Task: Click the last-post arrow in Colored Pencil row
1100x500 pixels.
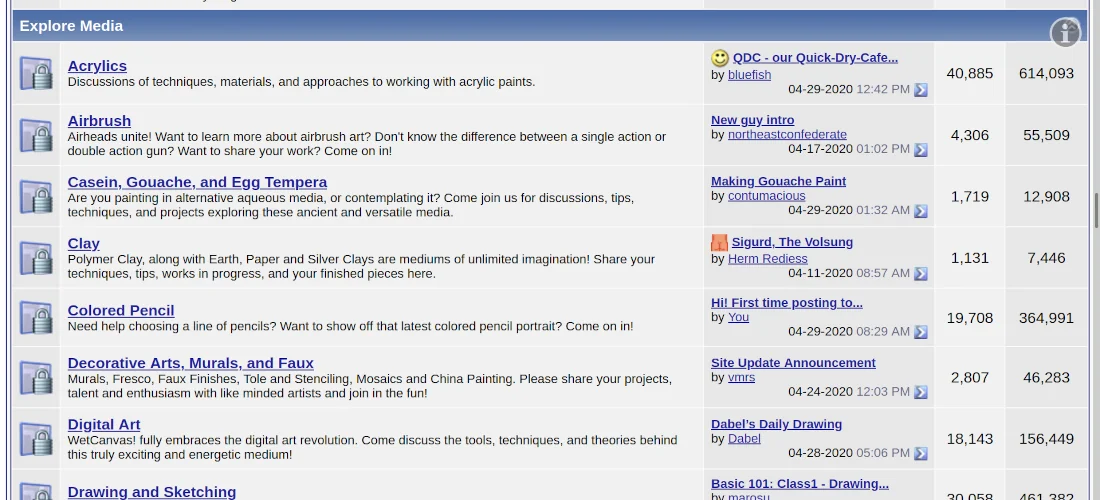Action: (x=921, y=332)
